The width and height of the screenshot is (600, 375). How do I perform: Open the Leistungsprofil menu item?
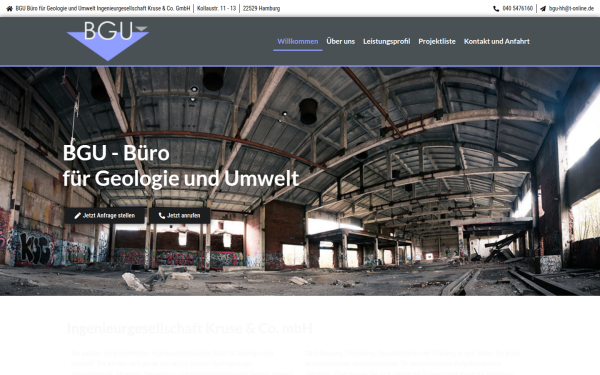tap(386, 41)
